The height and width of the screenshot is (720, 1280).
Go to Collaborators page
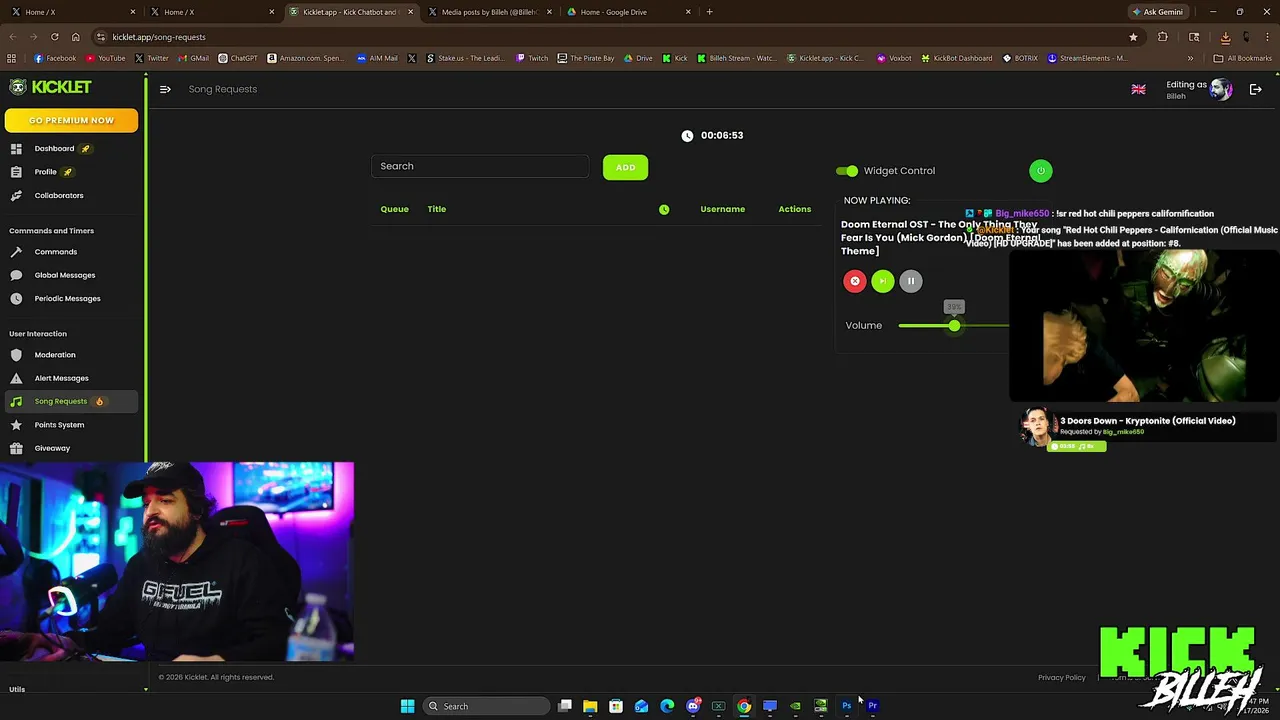coord(59,195)
